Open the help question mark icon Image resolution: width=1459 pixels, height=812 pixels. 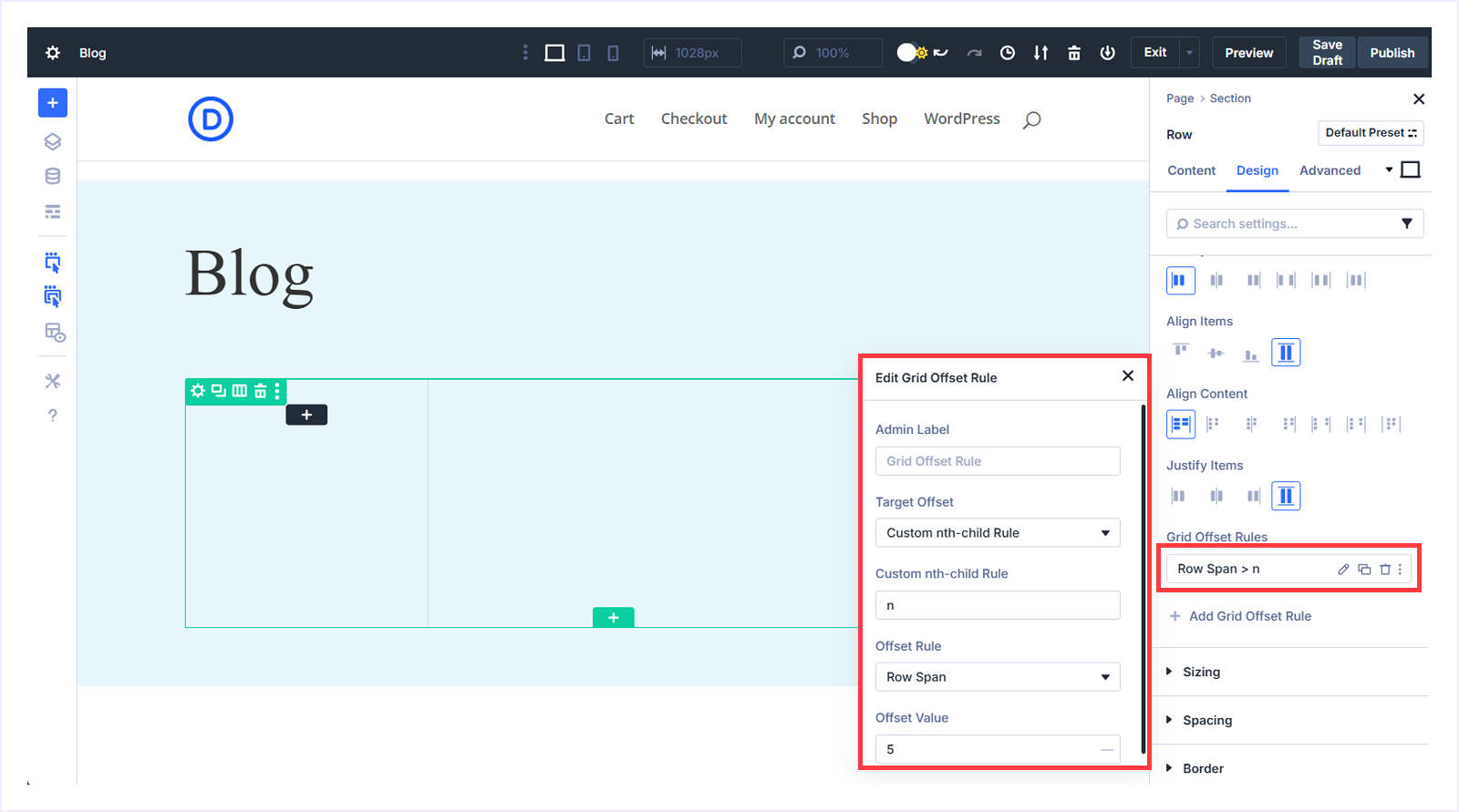tap(53, 416)
